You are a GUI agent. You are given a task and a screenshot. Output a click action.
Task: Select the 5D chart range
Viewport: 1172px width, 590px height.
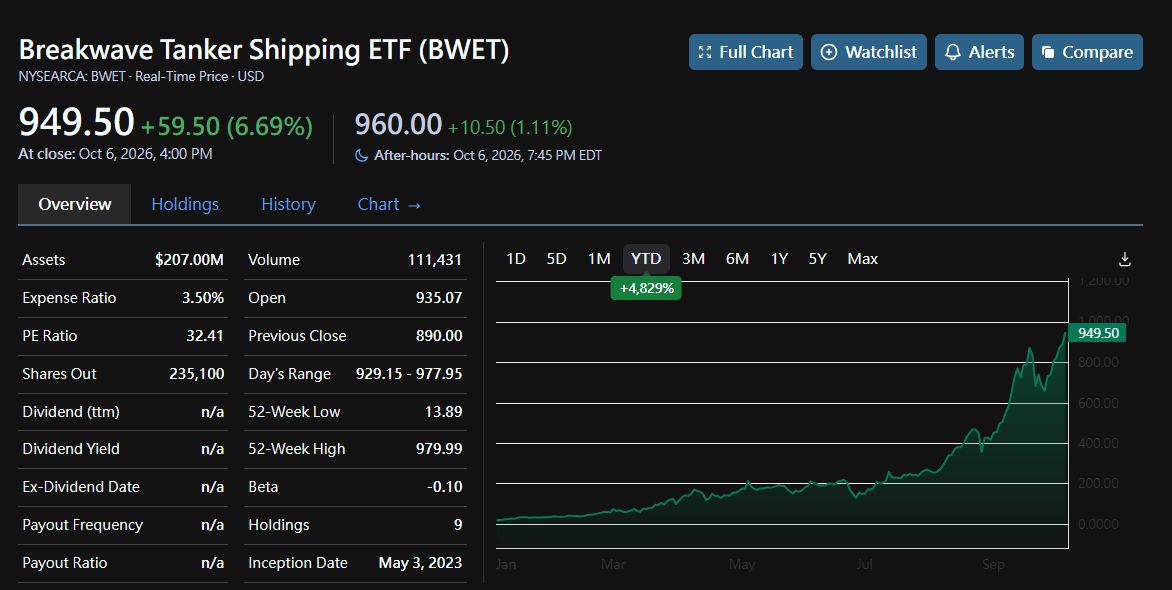(x=556, y=259)
